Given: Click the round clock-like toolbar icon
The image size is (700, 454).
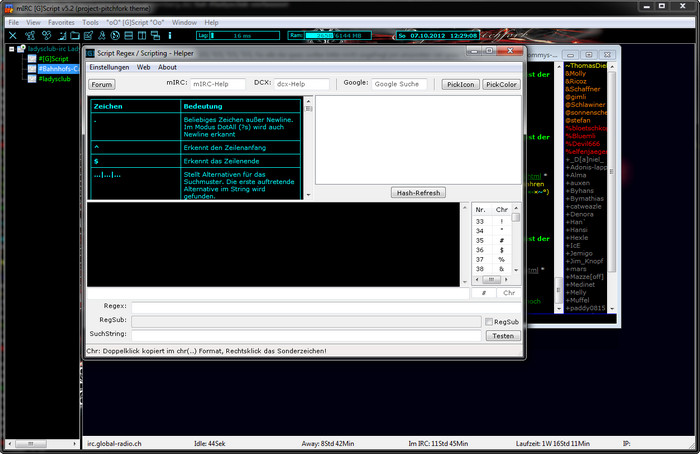Looking at the screenshot, I should tap(115, 35).
